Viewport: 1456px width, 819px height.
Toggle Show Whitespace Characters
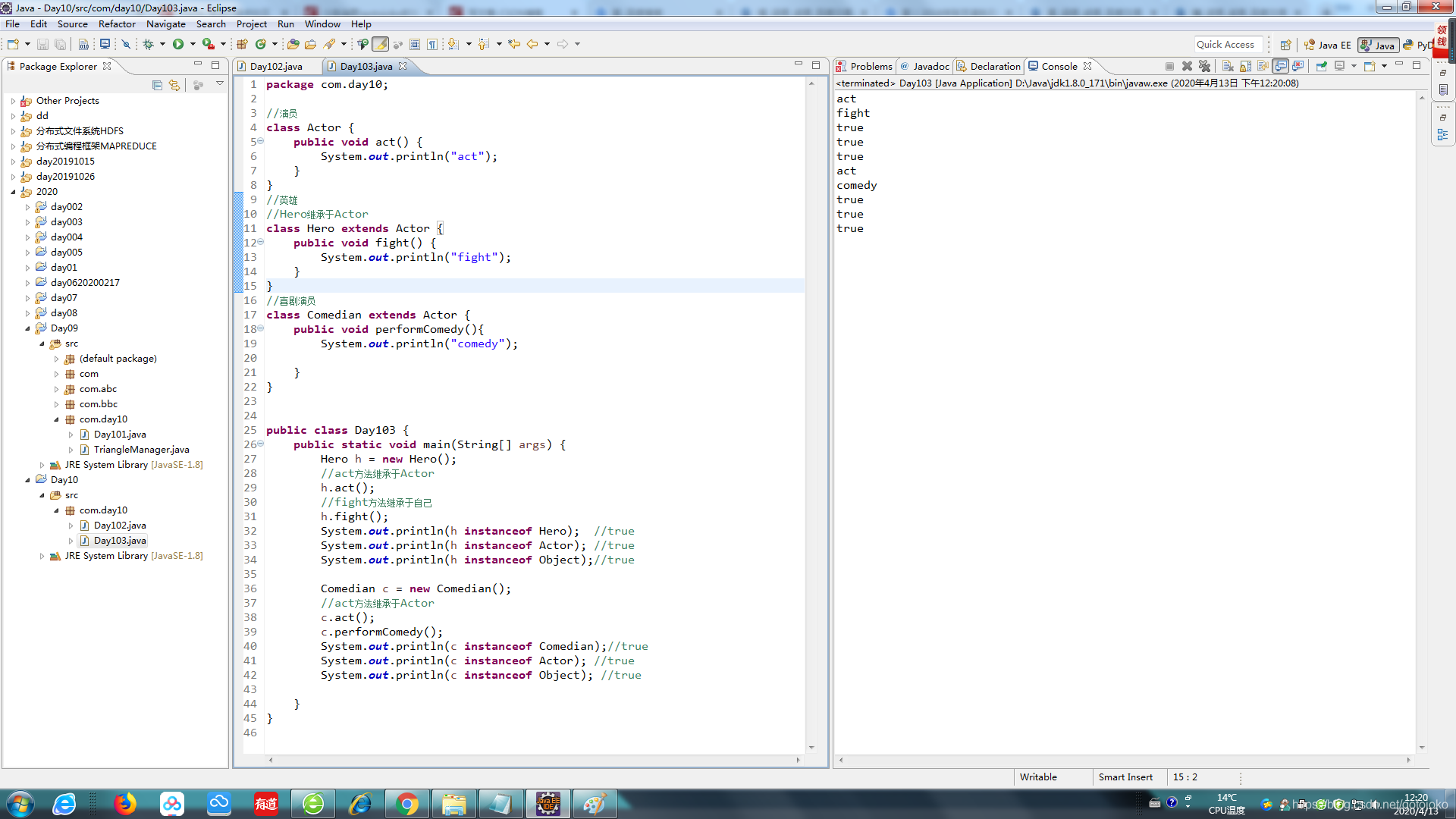tap(432, 44)
